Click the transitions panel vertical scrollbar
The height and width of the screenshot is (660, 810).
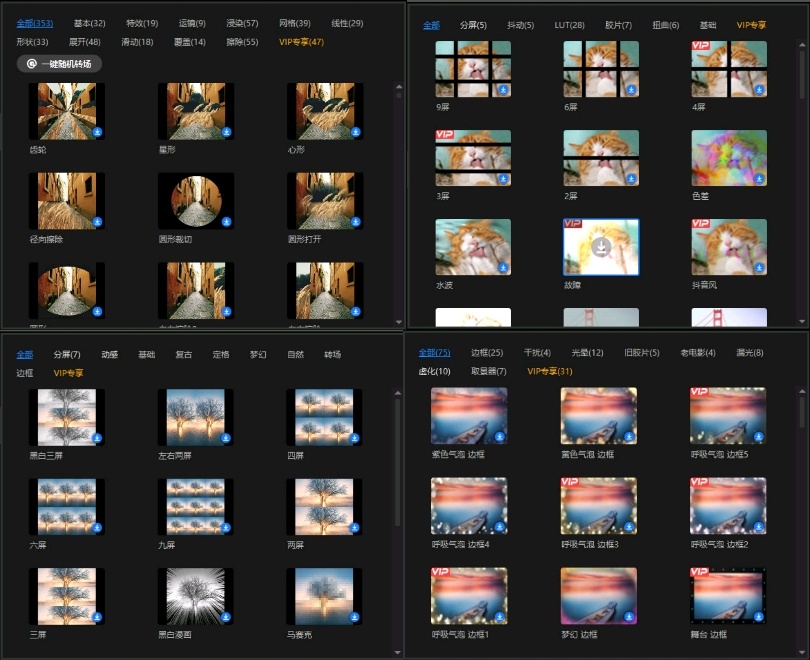(x=400, y=200)
